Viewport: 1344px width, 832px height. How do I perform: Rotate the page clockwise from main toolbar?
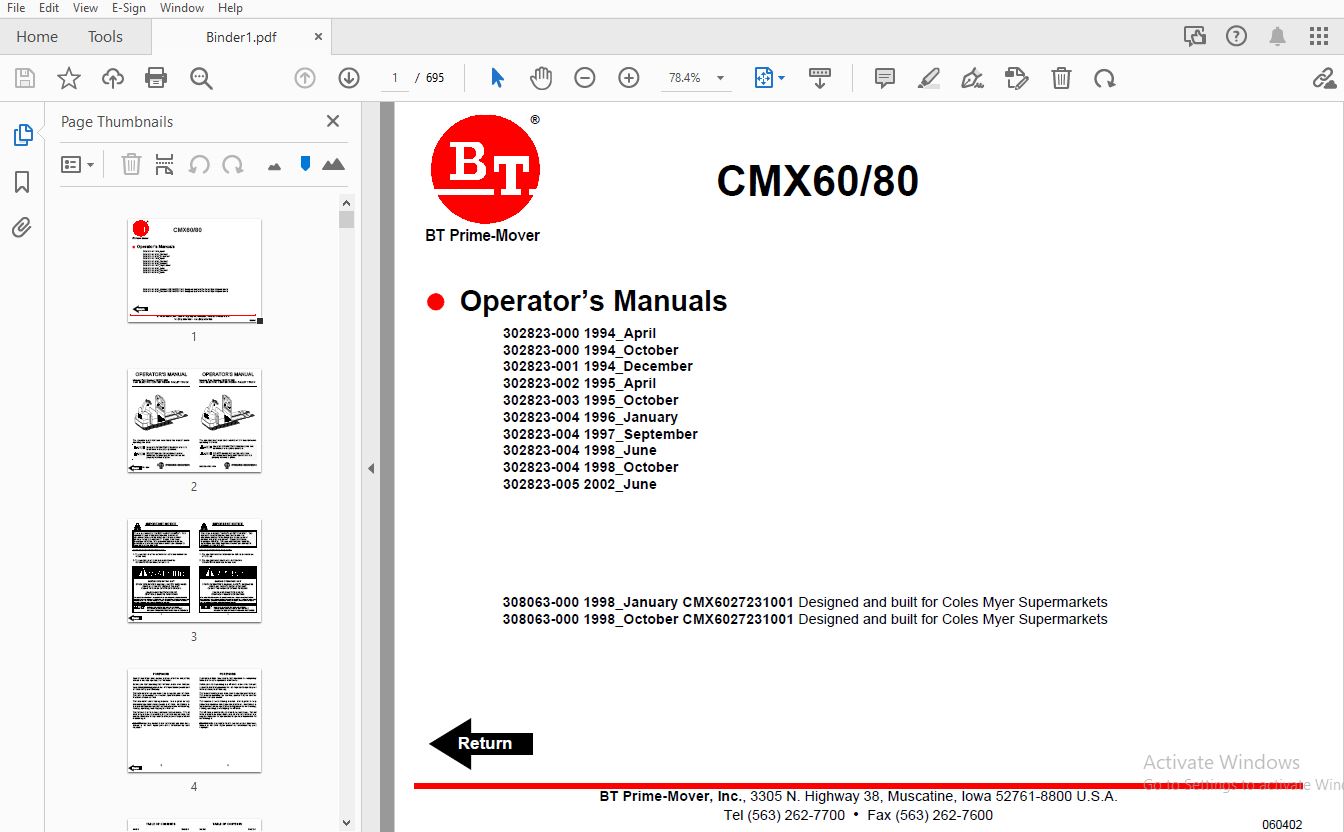tap(1105, 78)
